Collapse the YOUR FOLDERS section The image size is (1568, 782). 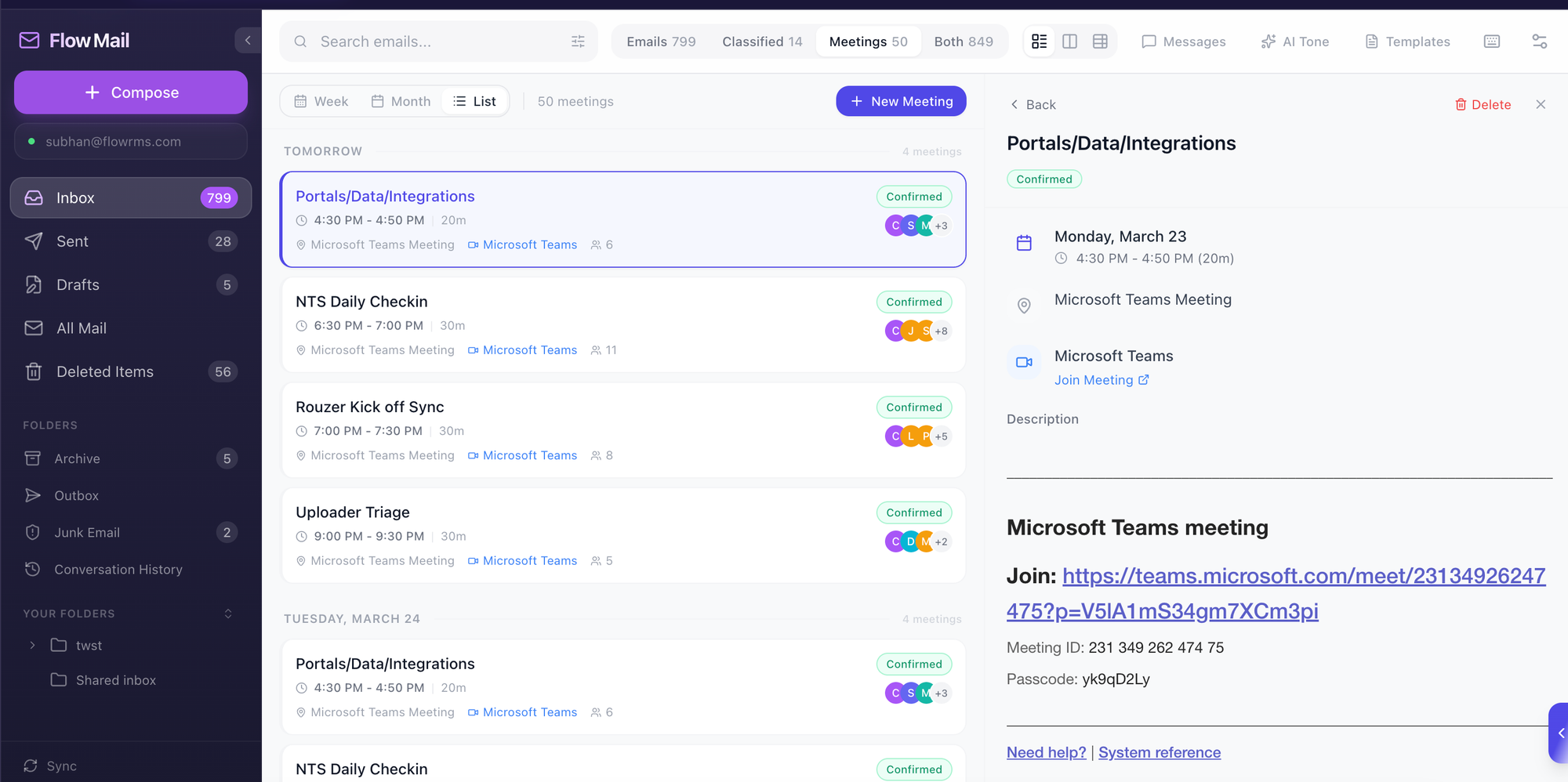(x=227, y=614)
